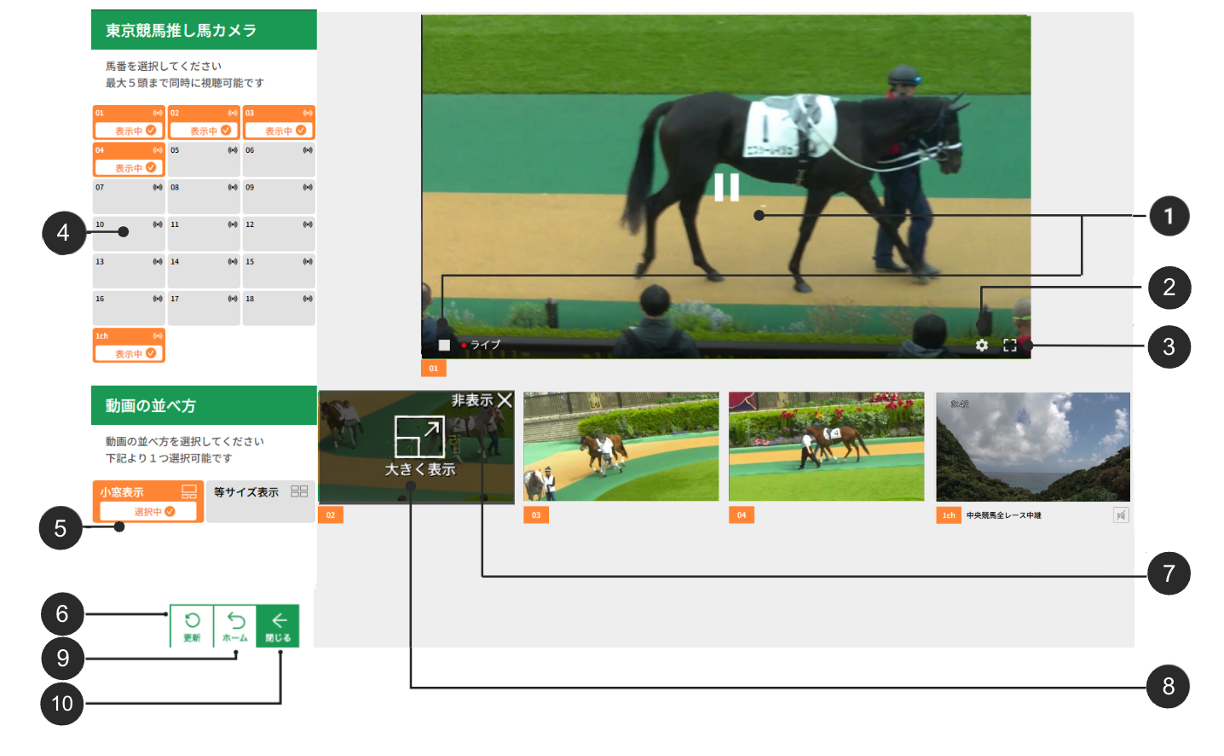
Task: Click the 1ch sky view thumbnail
Action: (1033, 447)
